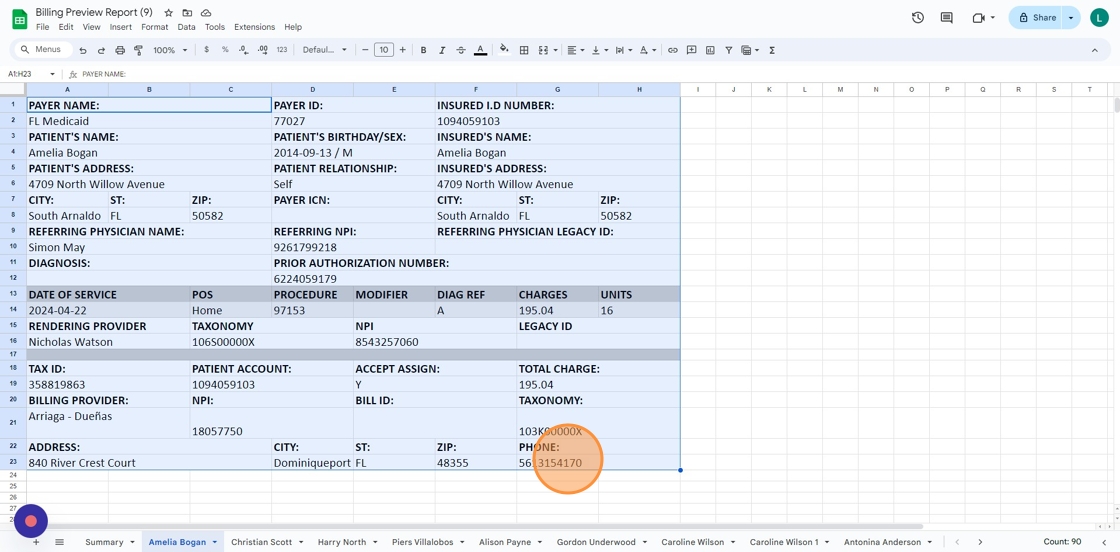Screen dimensions: 1120x552
Task: Click the Share button
Action: (1037, 18)
